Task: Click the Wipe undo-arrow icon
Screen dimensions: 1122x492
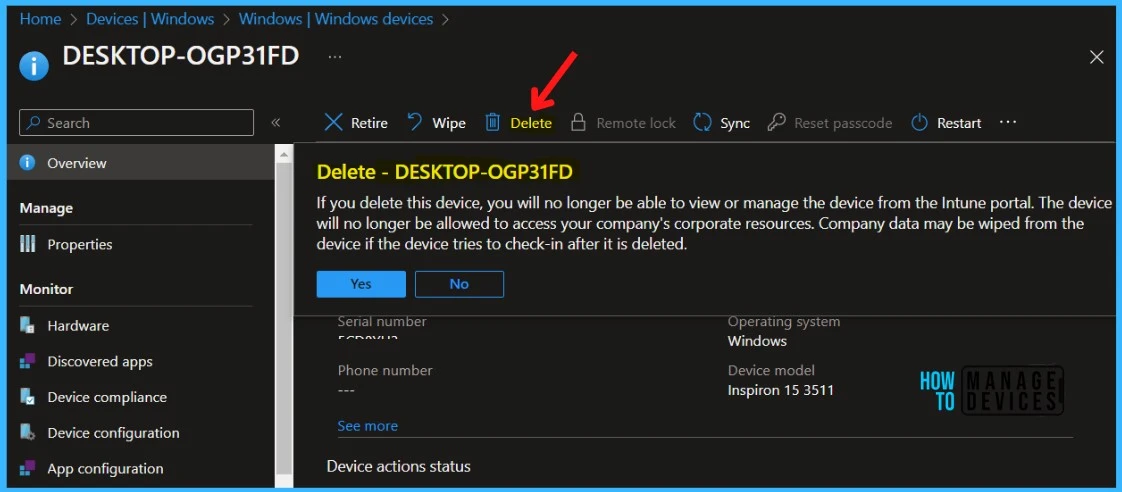Action: tap(415, 123)
